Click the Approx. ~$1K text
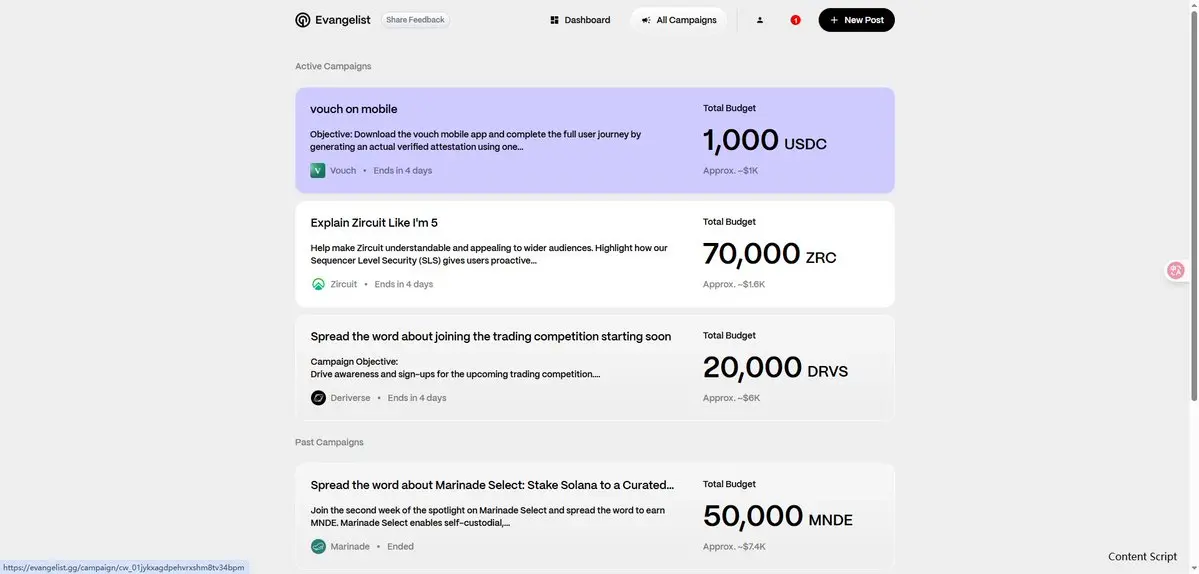Viewport: 1199px width, 574px height. (x=730, y=170)
